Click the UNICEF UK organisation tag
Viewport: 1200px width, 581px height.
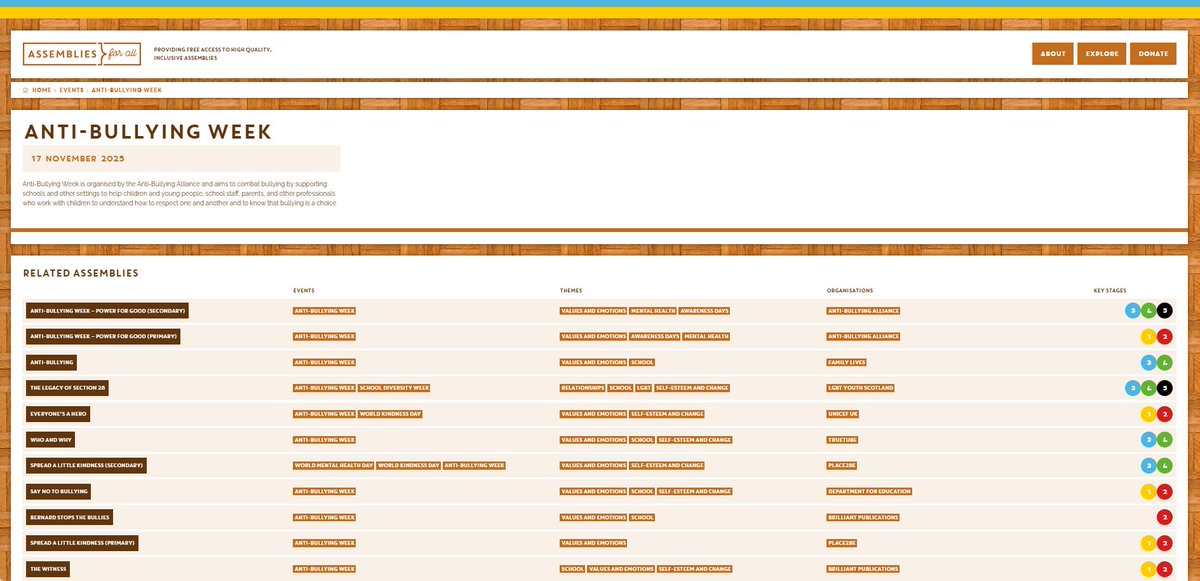[x=843, y=413]
